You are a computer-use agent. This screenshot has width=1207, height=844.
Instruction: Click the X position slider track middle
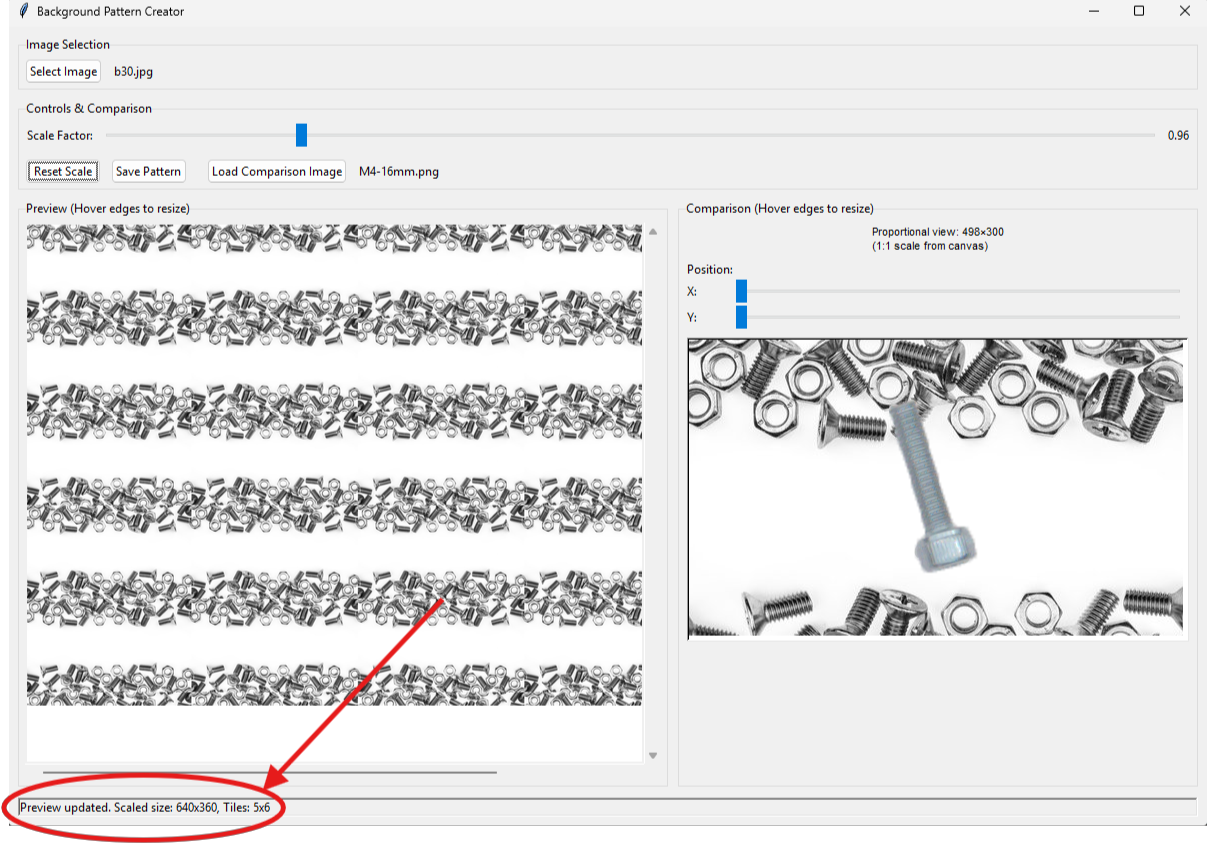tap(958, 291)
